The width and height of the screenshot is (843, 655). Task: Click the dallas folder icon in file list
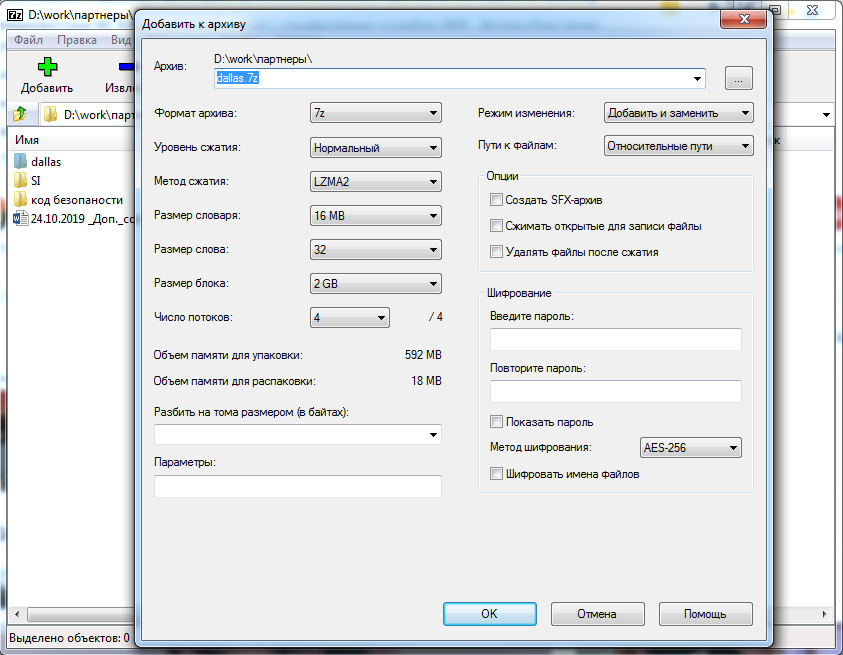[x=20, y=161]
